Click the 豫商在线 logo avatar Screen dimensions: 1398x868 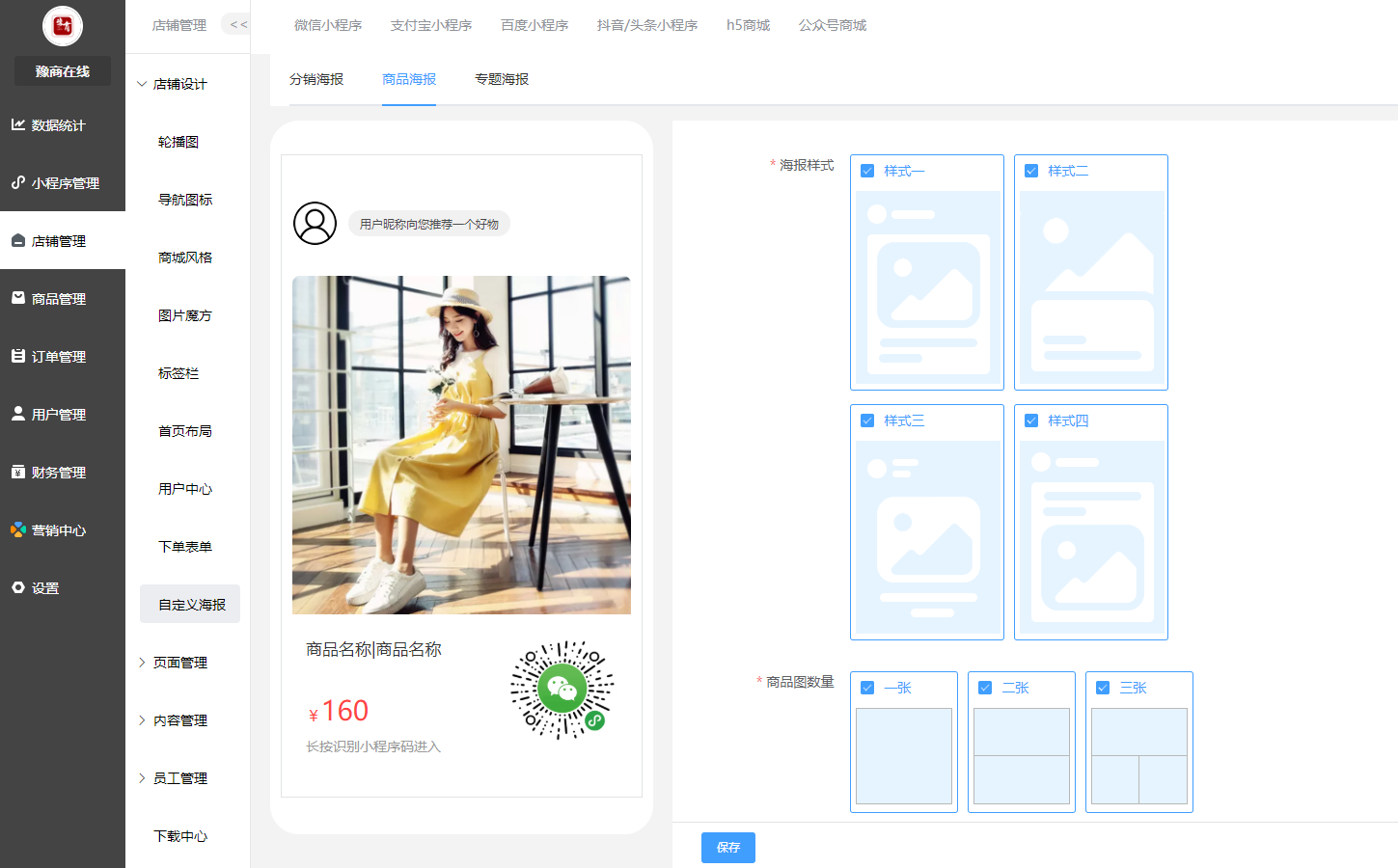[63, 26]
